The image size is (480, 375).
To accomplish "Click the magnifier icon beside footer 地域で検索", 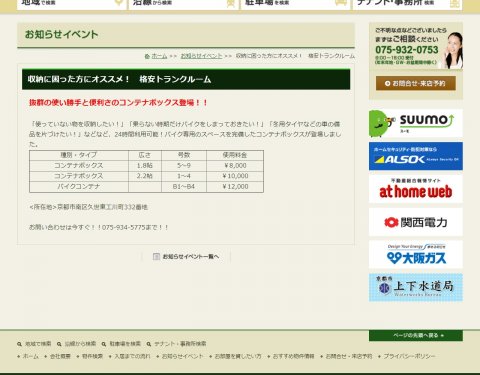I will tap(19, 344).
